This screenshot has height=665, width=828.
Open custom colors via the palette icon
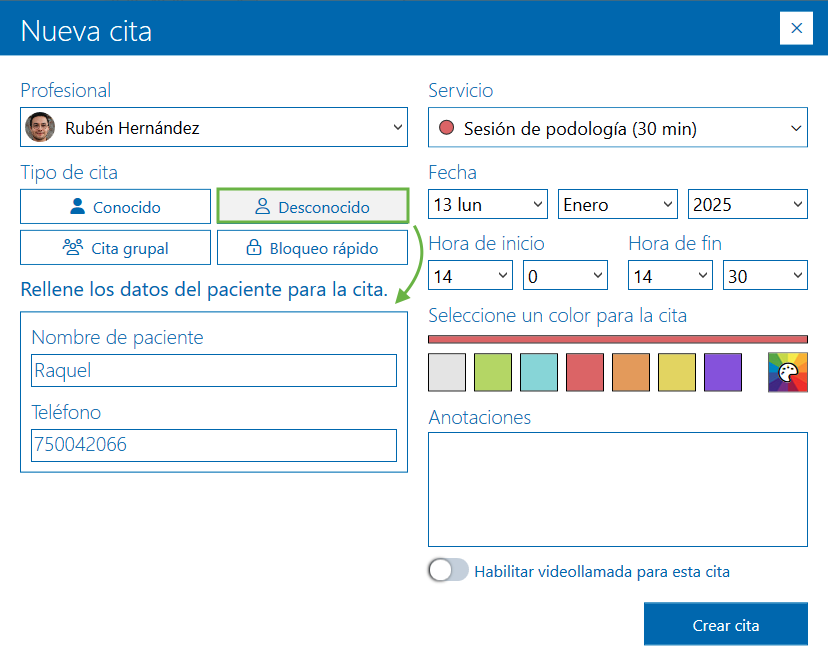pos(788,371)
